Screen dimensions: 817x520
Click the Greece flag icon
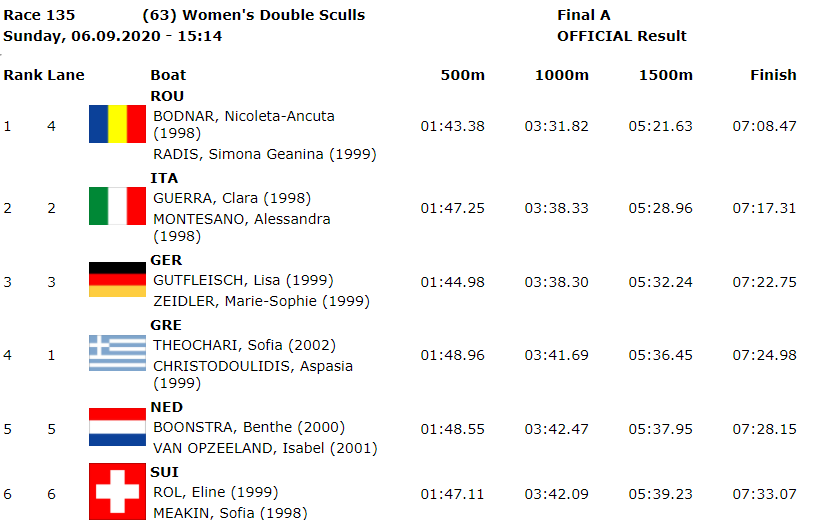[117, 353]
